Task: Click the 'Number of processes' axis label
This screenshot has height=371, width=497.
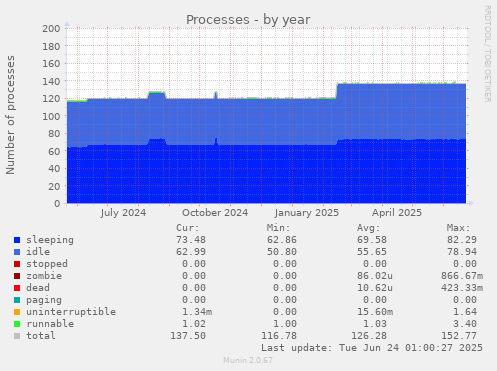Action: (10, 115)
